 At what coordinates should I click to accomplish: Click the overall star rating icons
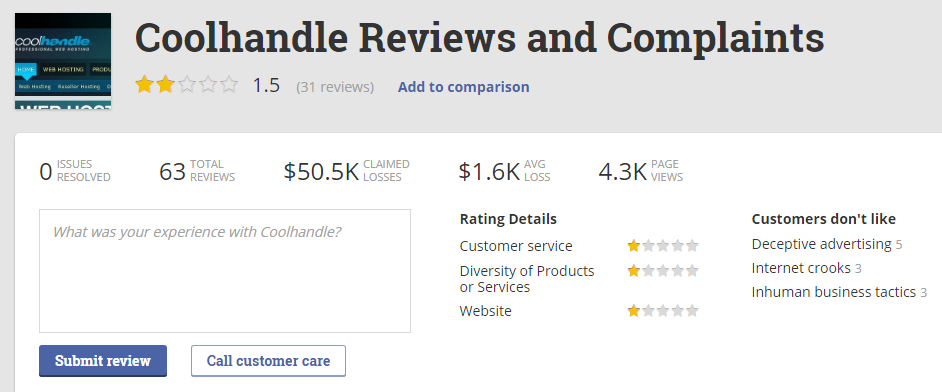pos(187,85)
